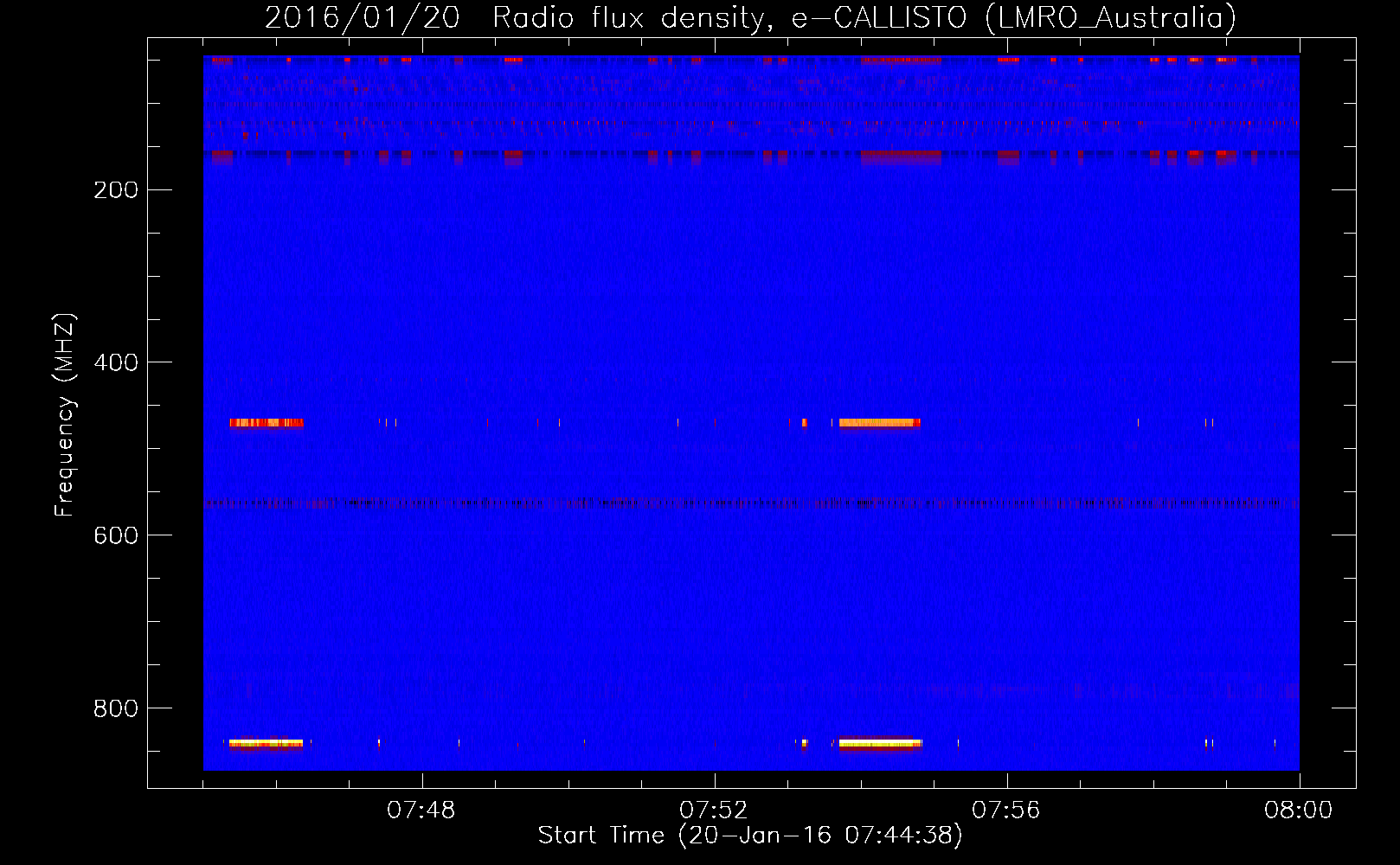Select the 'Frequency (MHz)' y-axis label
Screen dimensions: 1400x865
(65, 415)
